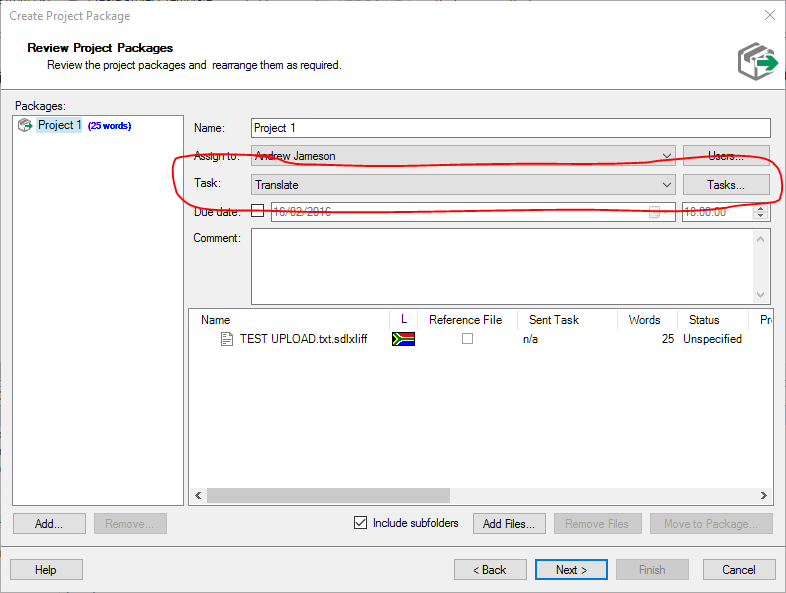Click the Status column header

click(704, 320)
